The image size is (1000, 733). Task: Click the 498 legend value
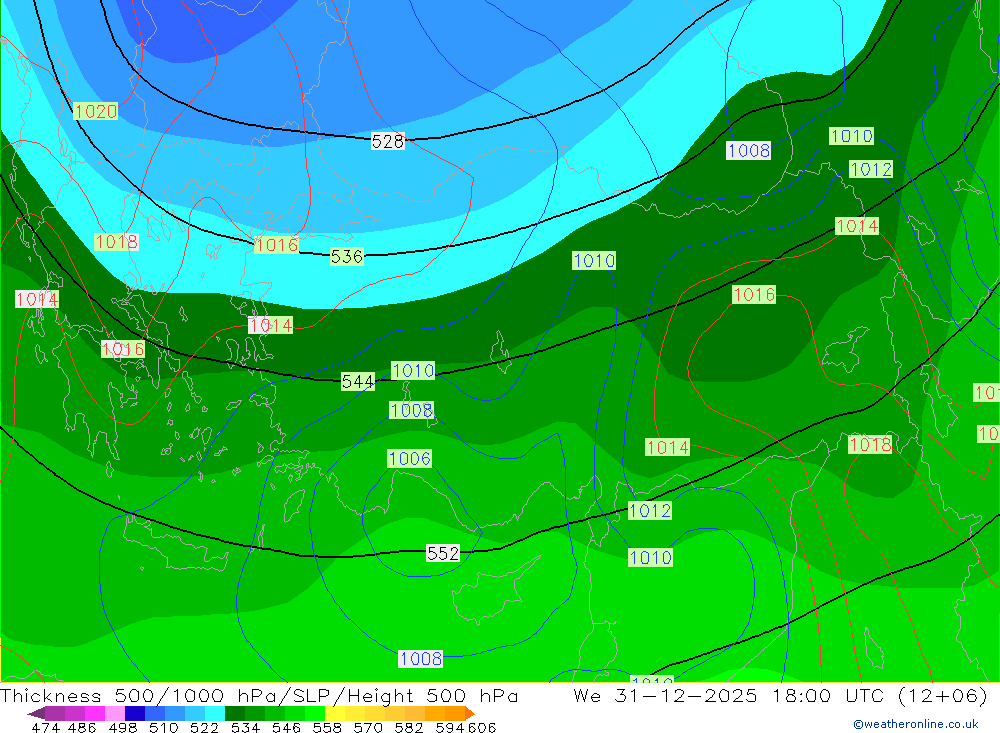[x=123, y=727]
